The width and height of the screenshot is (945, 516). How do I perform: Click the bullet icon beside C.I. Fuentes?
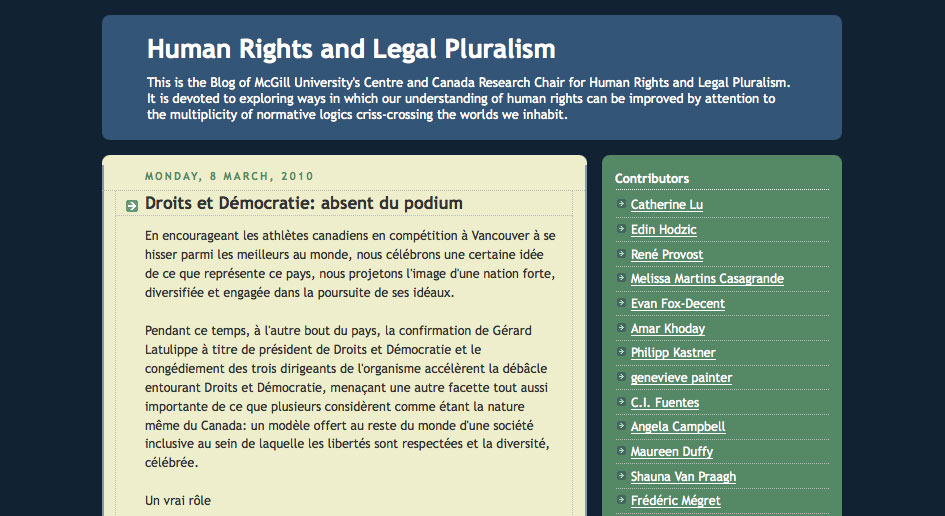click(621, 401)
